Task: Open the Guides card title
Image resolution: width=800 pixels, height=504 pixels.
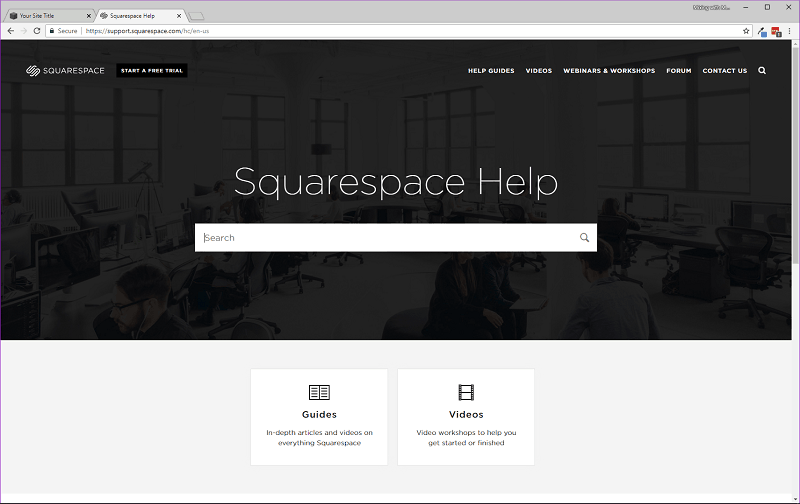Action: (x=319, y=414)
